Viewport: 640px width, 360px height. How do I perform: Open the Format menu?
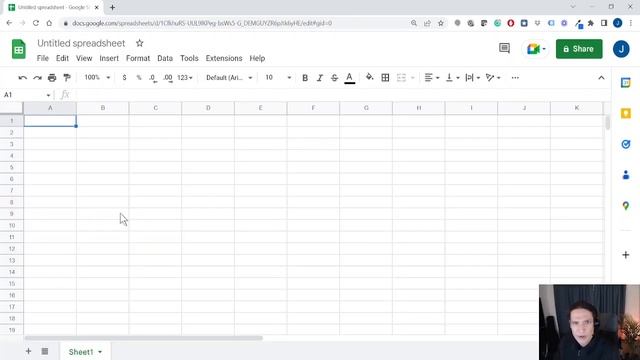pos(138,58)
